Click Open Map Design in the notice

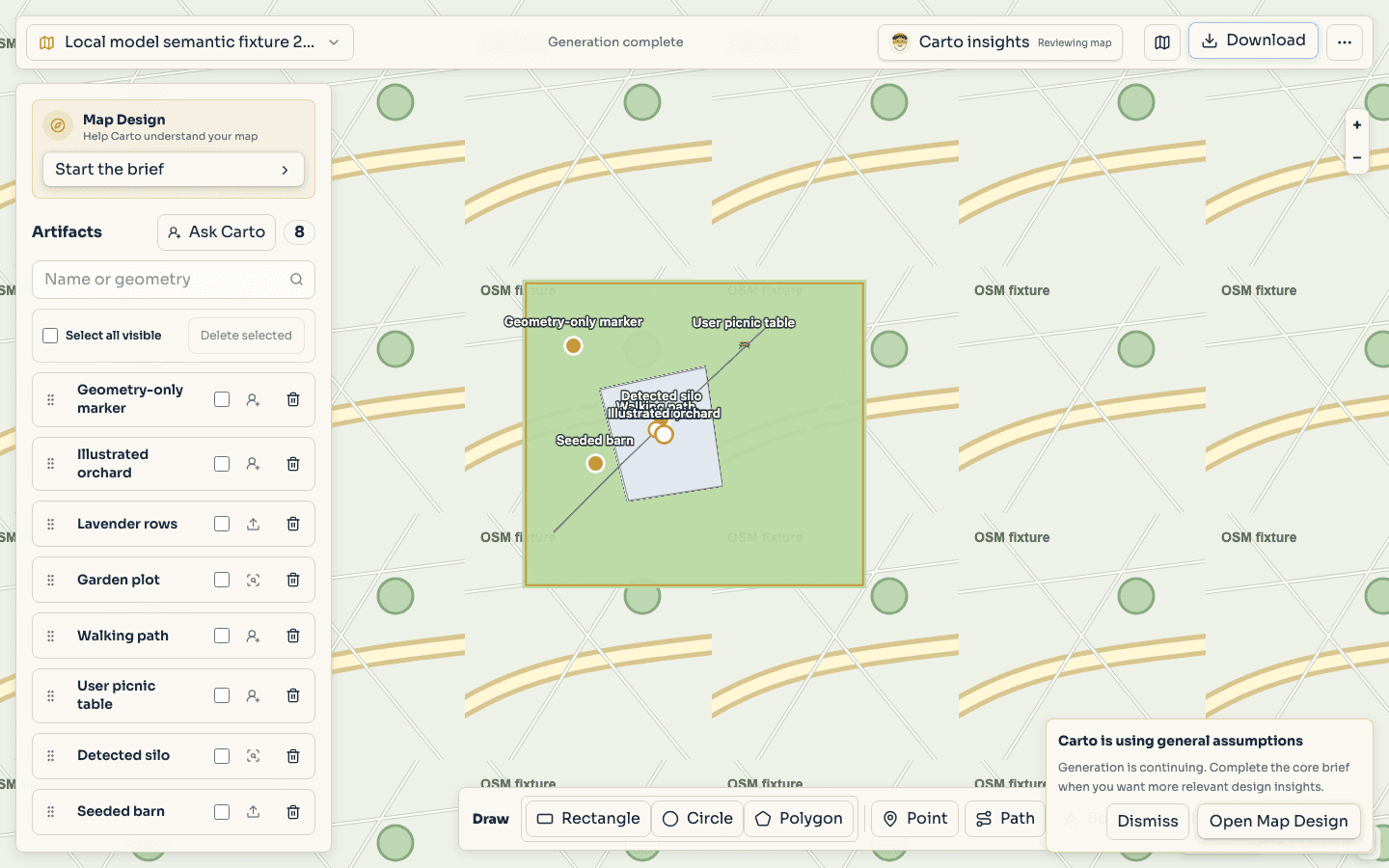[x=1279, y=822]
